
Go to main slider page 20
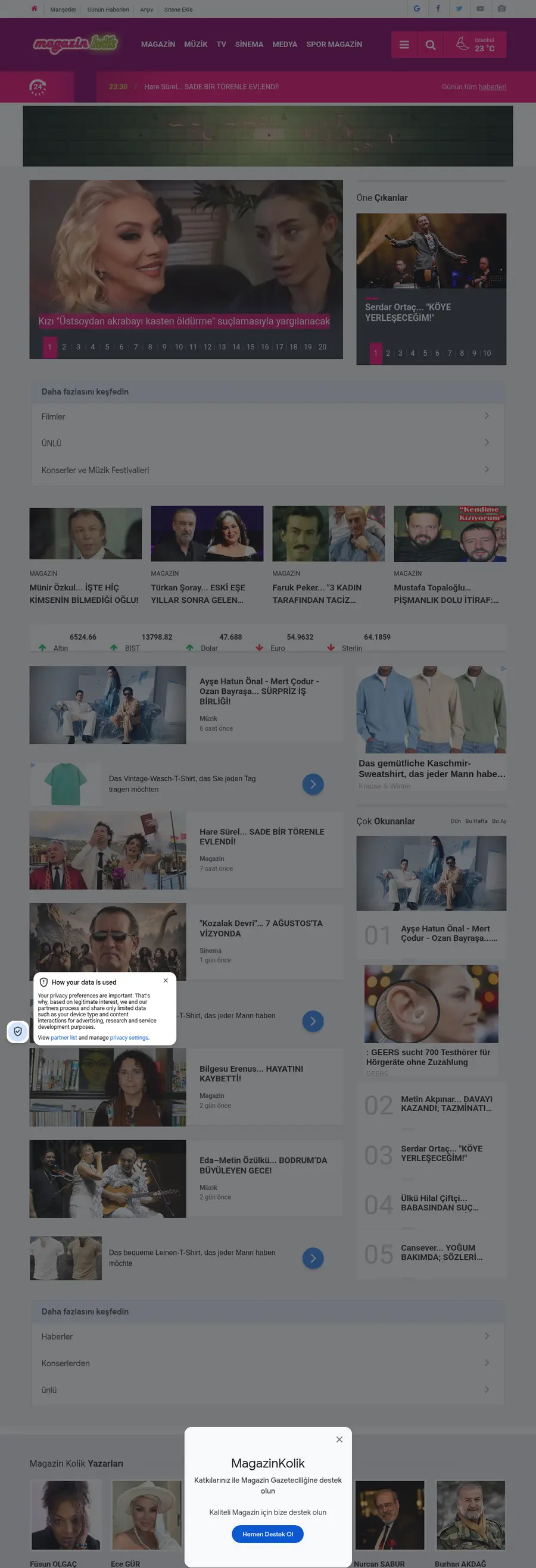pos(322,347)
